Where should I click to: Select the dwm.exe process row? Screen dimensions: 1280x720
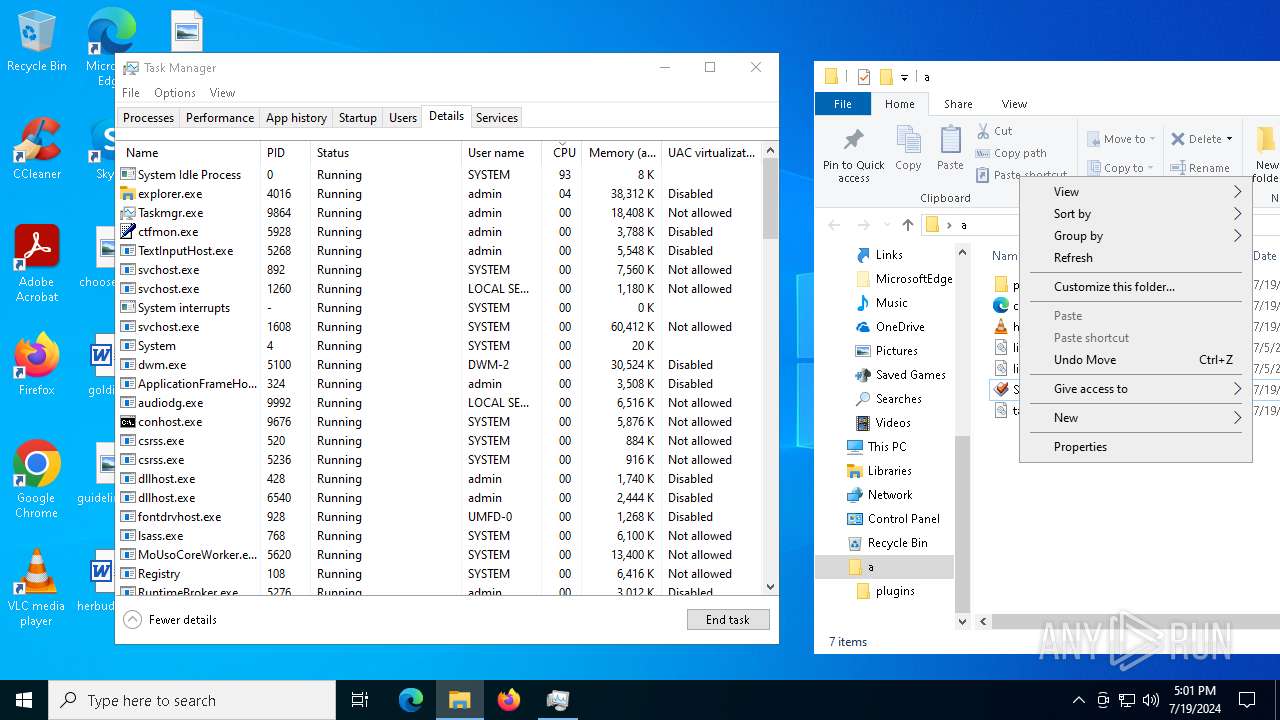(440, 365)
